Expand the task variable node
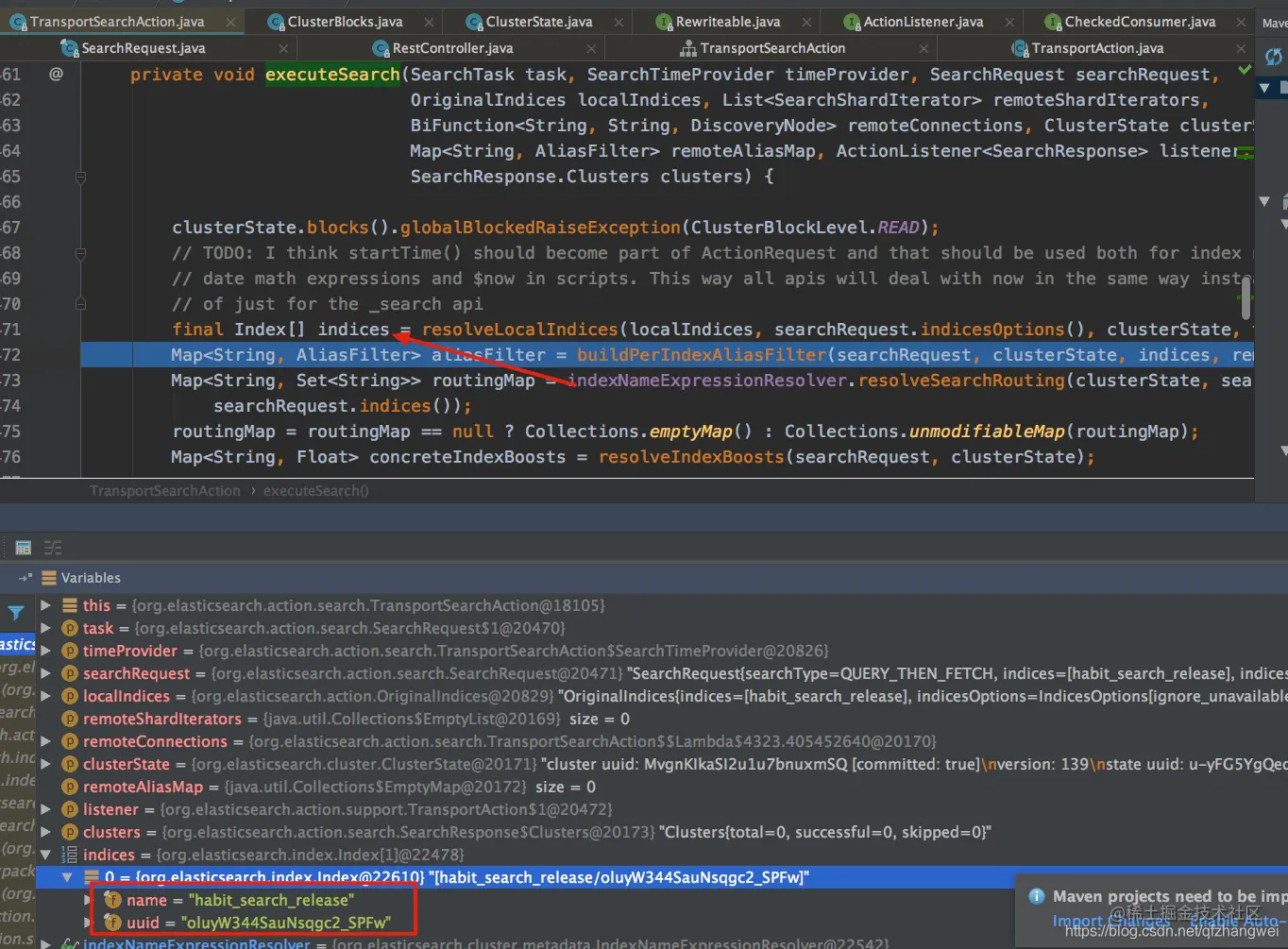This screenshot has height=949, width=1288. tap(45, 628)
